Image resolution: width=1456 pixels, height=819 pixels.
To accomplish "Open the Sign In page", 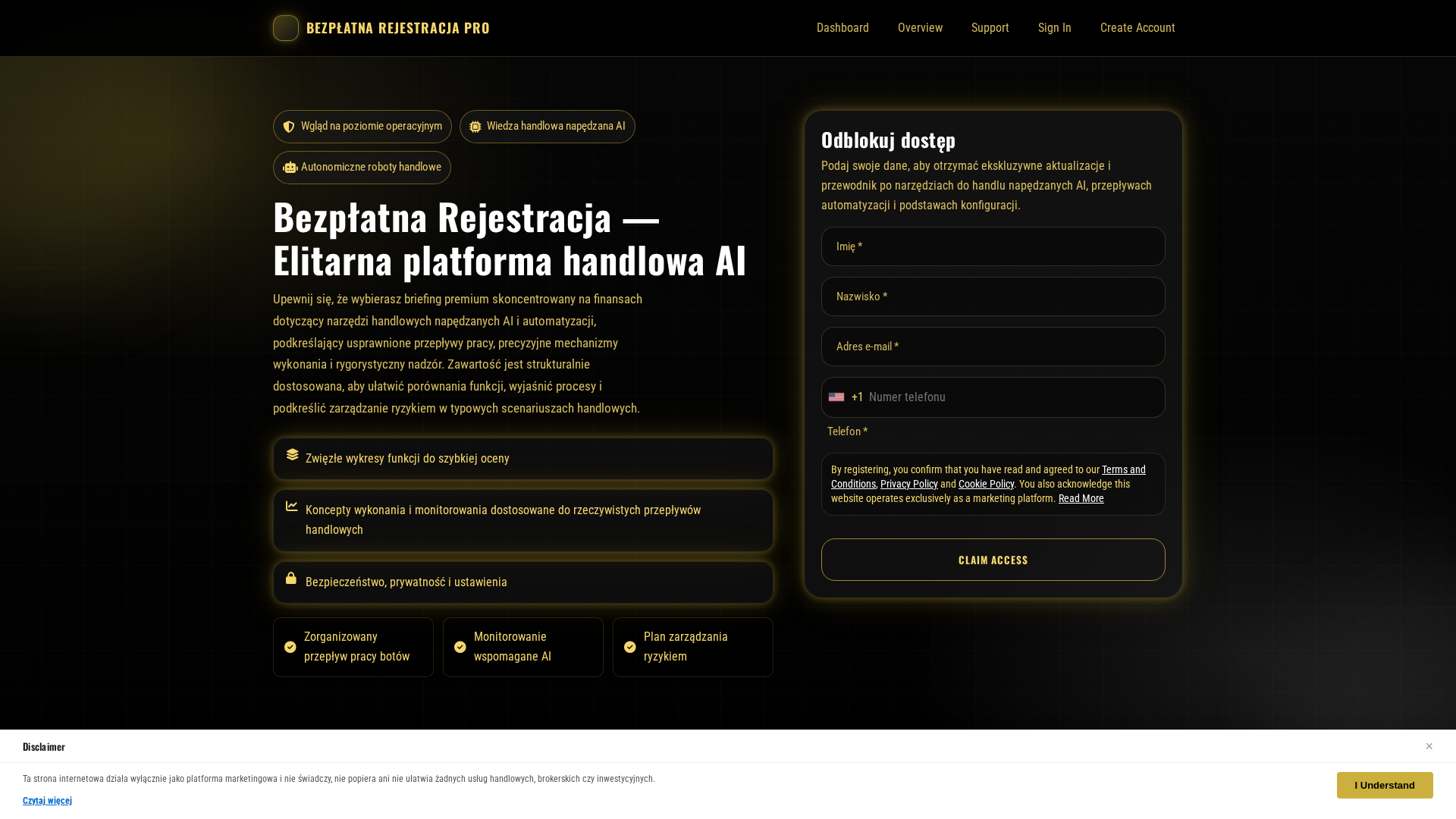I will 1055,28.
